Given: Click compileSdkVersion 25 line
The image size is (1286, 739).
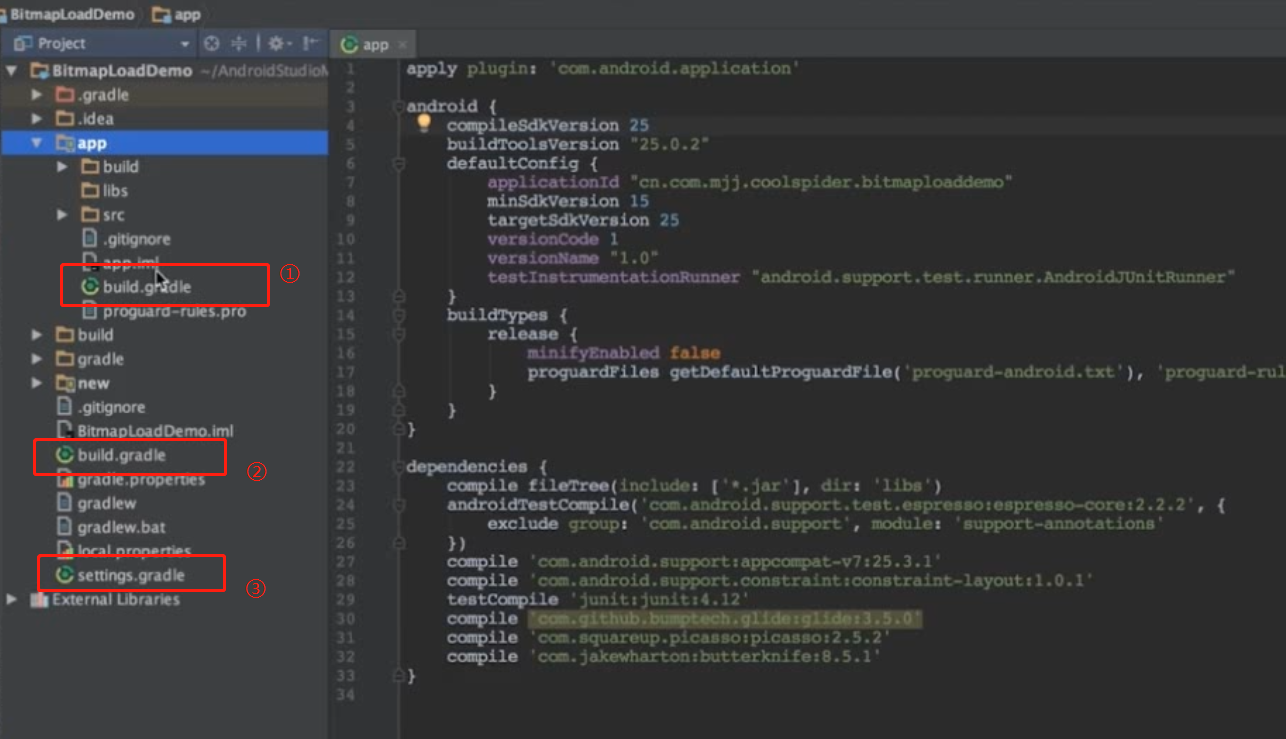Looking at the screenshot, I should pos(548,125).
